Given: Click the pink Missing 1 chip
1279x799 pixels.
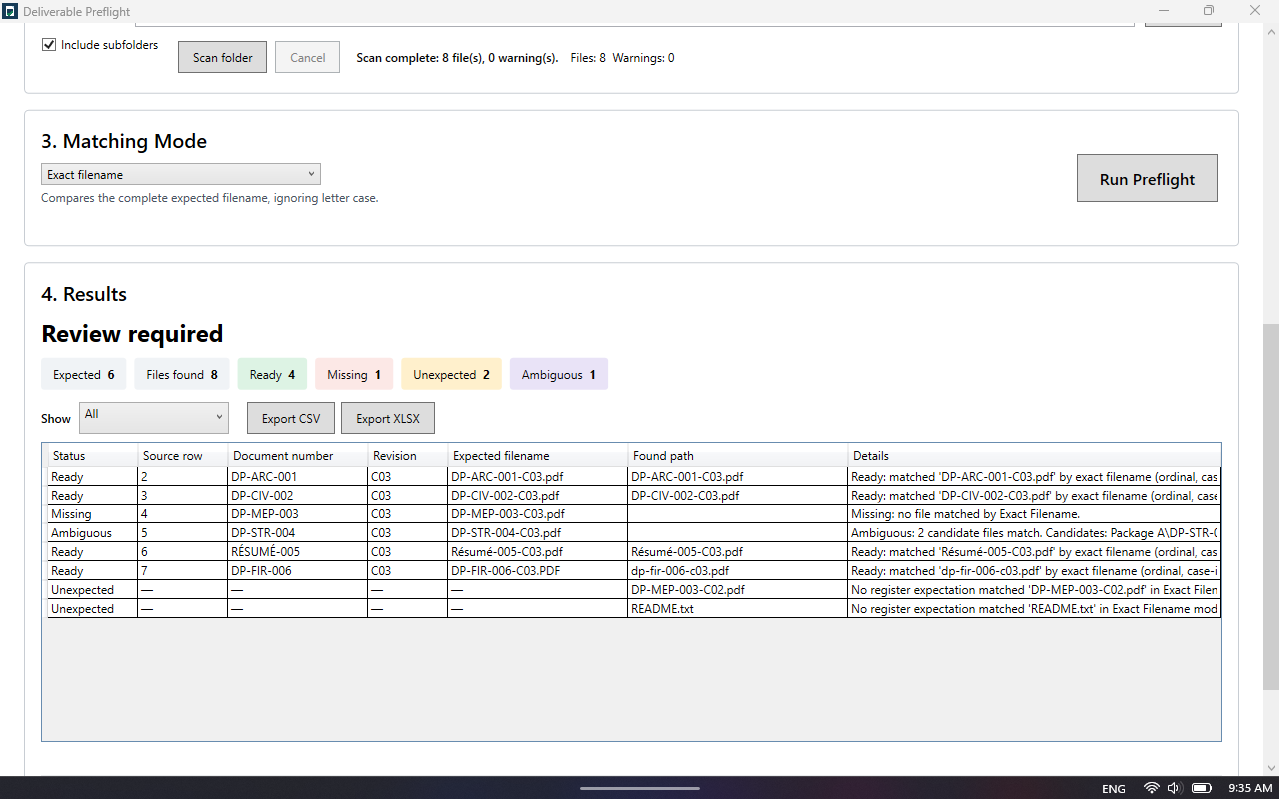Looking at the screenshot, I should coord(354,374).
